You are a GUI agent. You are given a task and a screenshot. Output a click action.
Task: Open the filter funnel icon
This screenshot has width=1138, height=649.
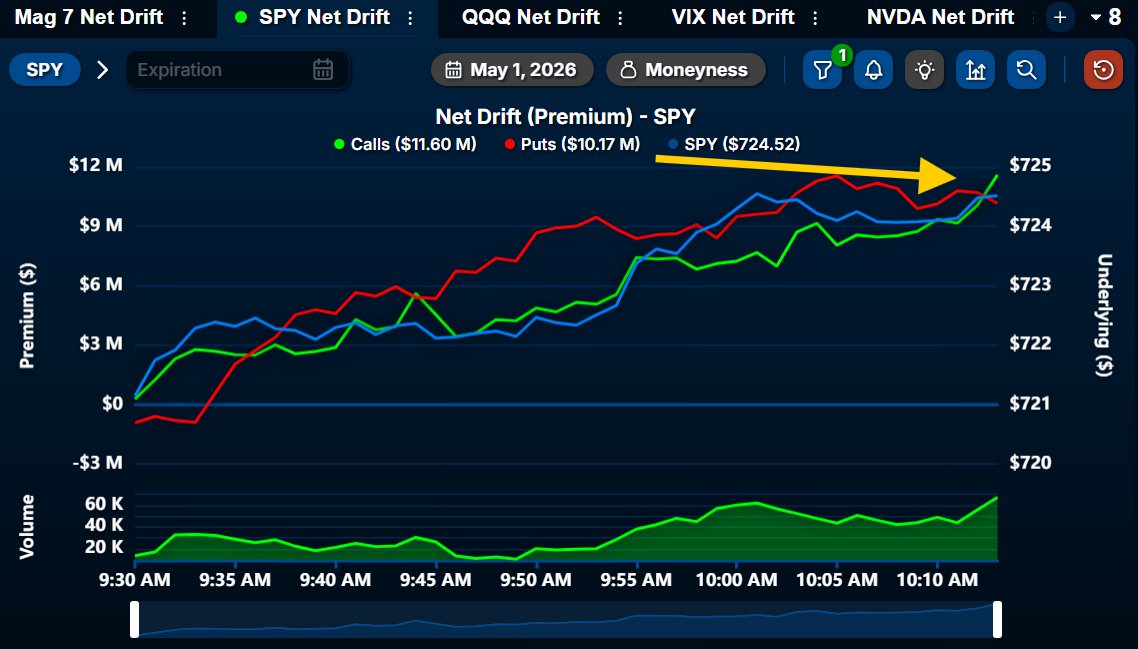coord(822,70)
